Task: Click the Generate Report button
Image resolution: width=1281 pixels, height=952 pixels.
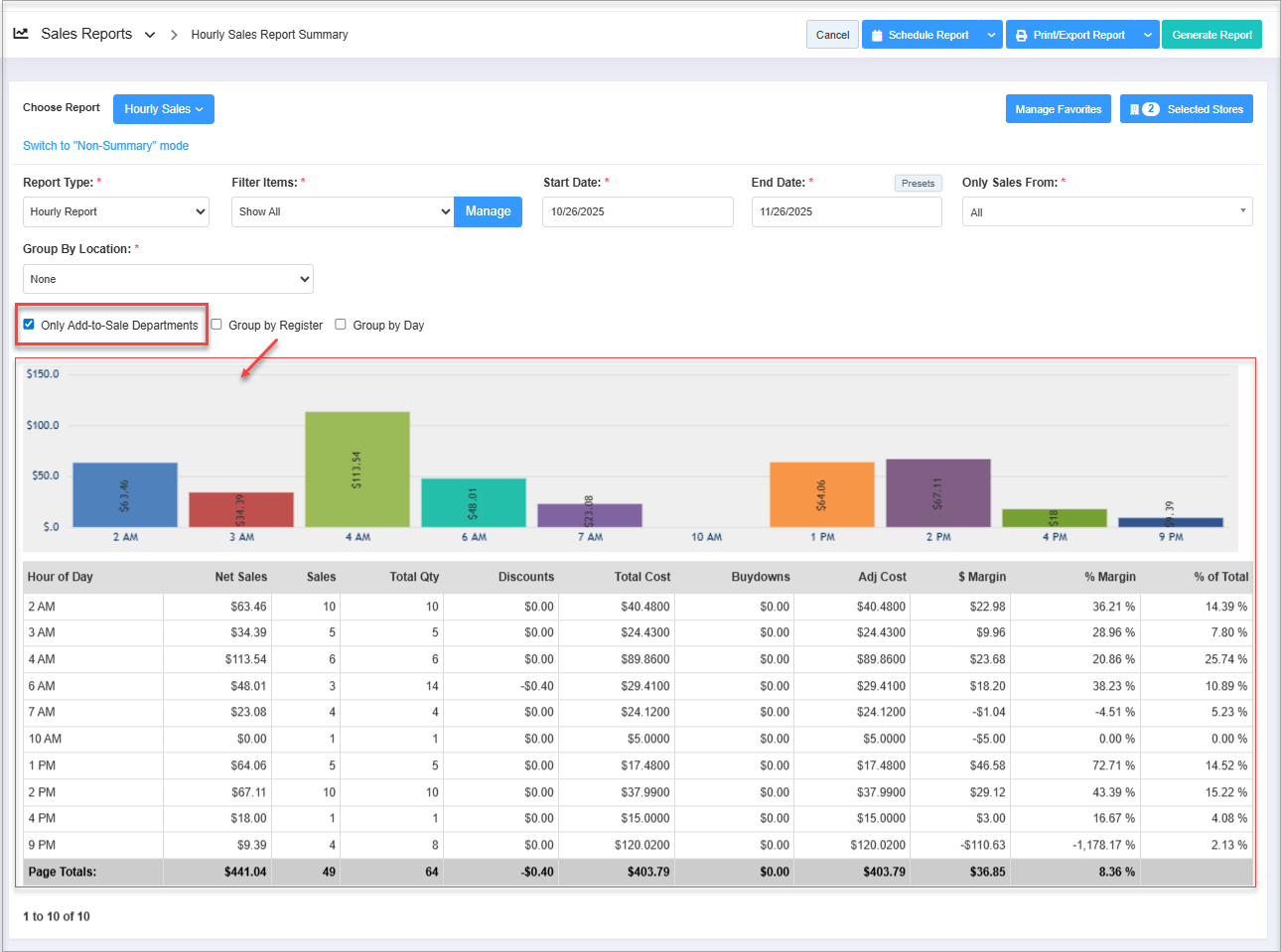Action: [x=1211, y=35]
